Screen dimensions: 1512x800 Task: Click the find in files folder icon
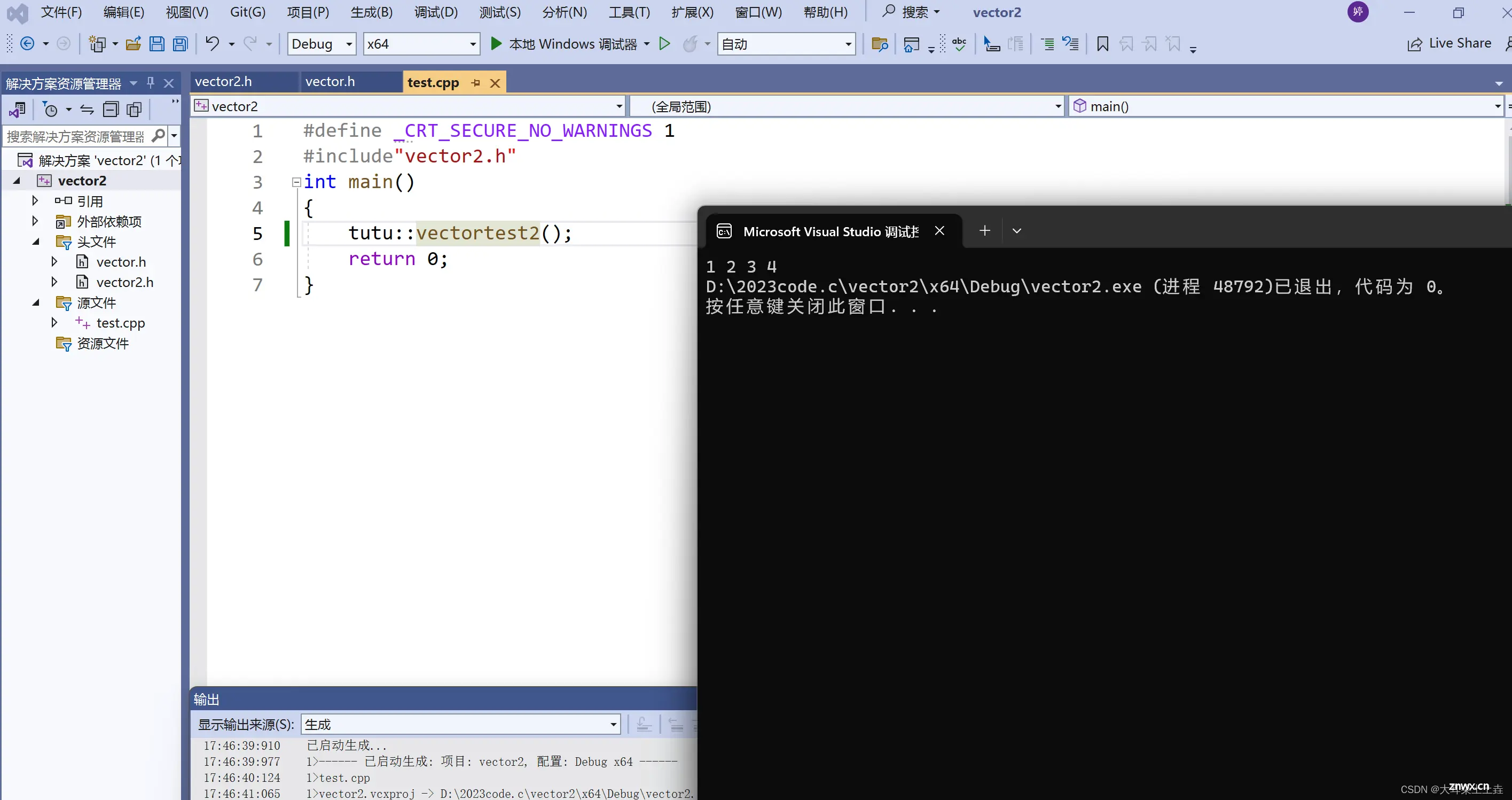tap(879, 44)
